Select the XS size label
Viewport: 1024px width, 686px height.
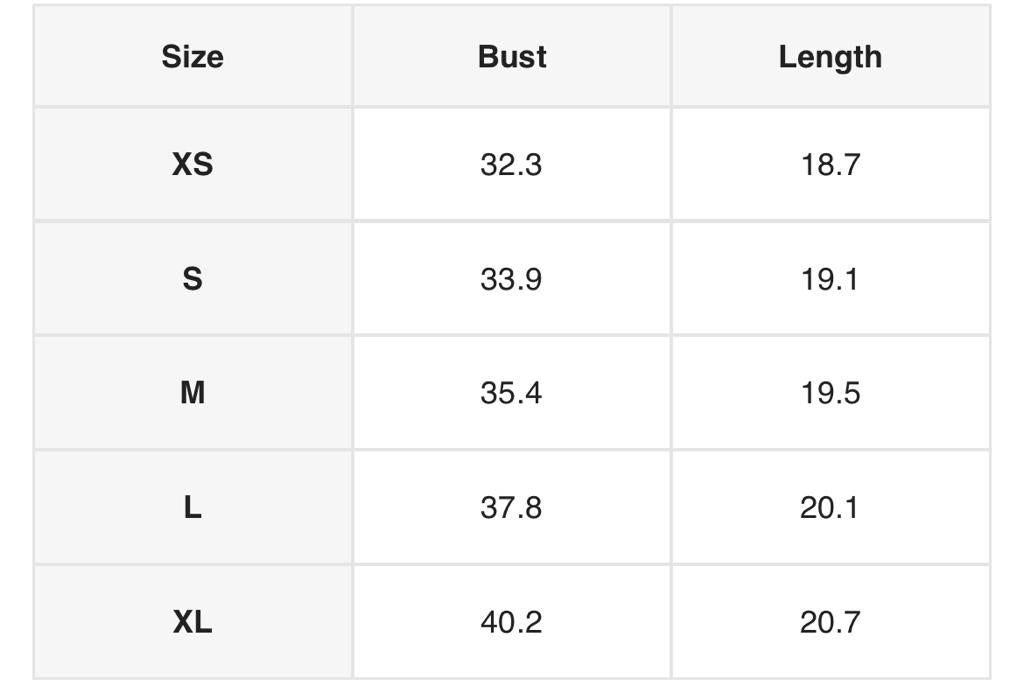pos(192,164)
